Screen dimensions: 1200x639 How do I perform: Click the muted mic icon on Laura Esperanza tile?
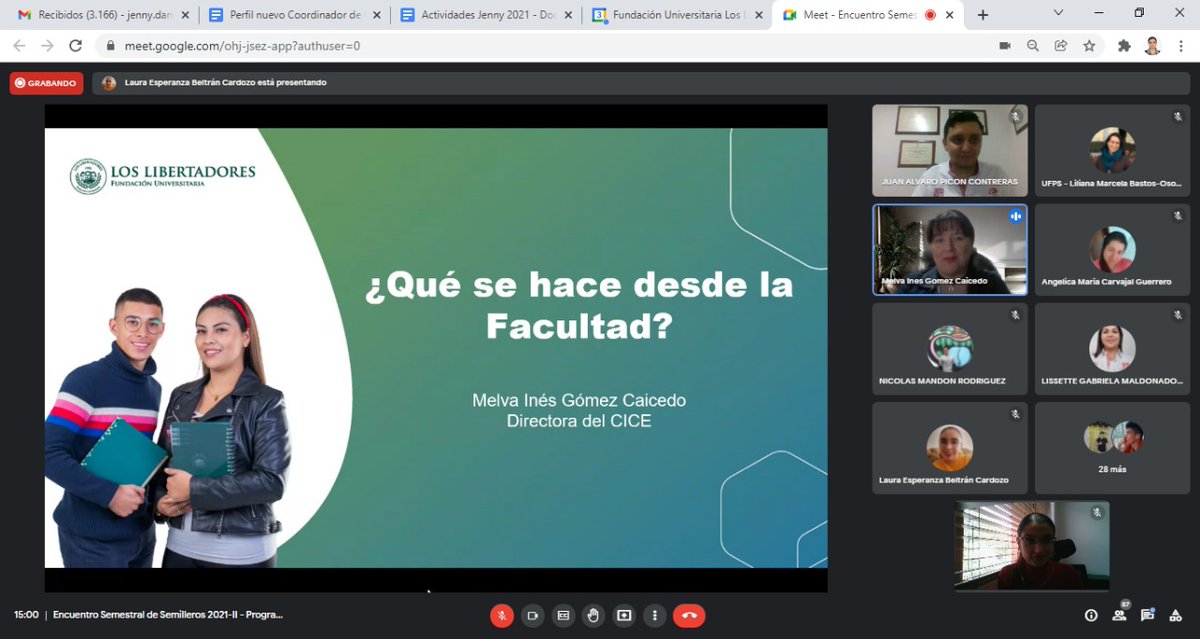pyautogui.click(x=1015, y=414)
